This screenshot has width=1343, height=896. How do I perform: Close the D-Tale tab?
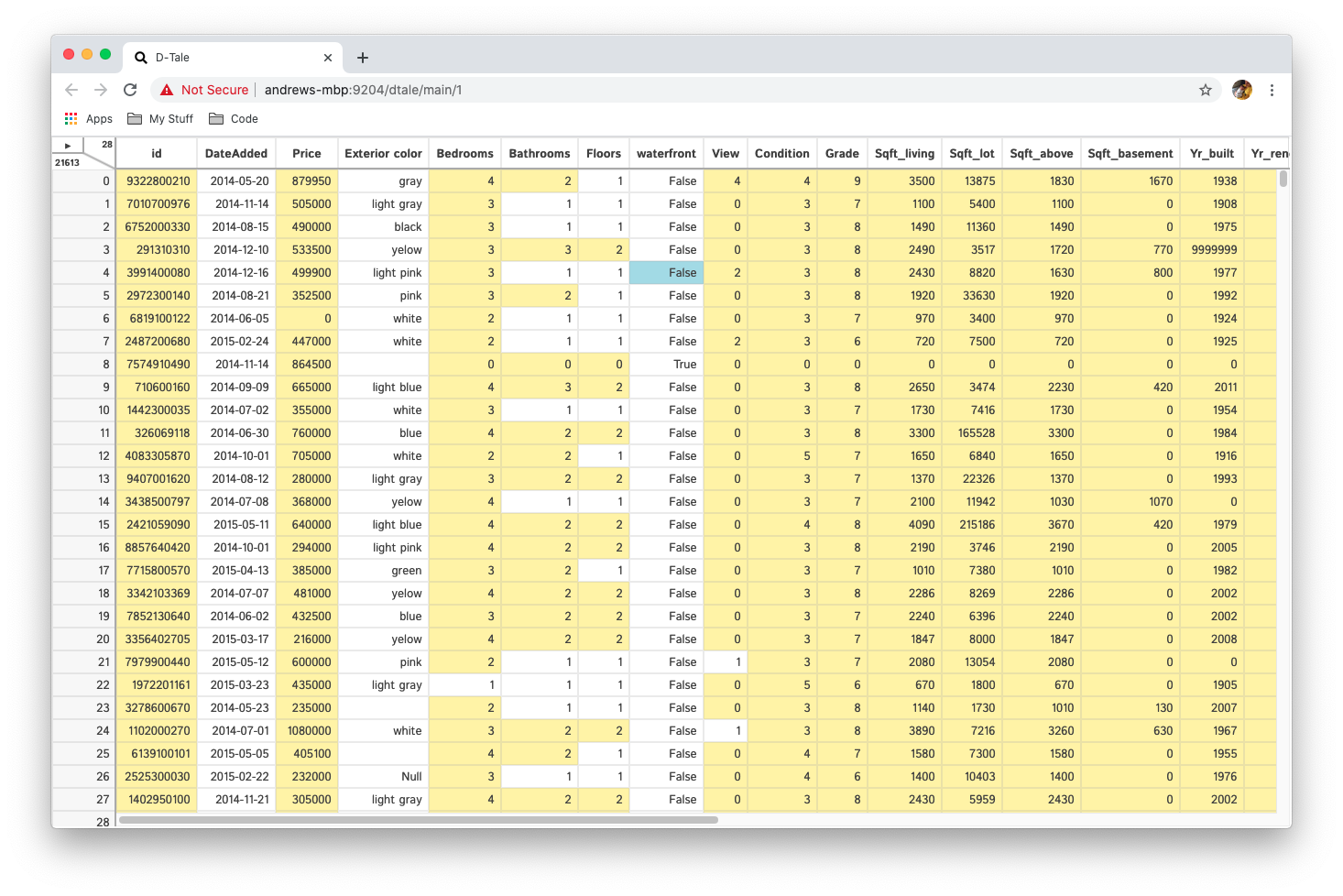click(328, 58)
